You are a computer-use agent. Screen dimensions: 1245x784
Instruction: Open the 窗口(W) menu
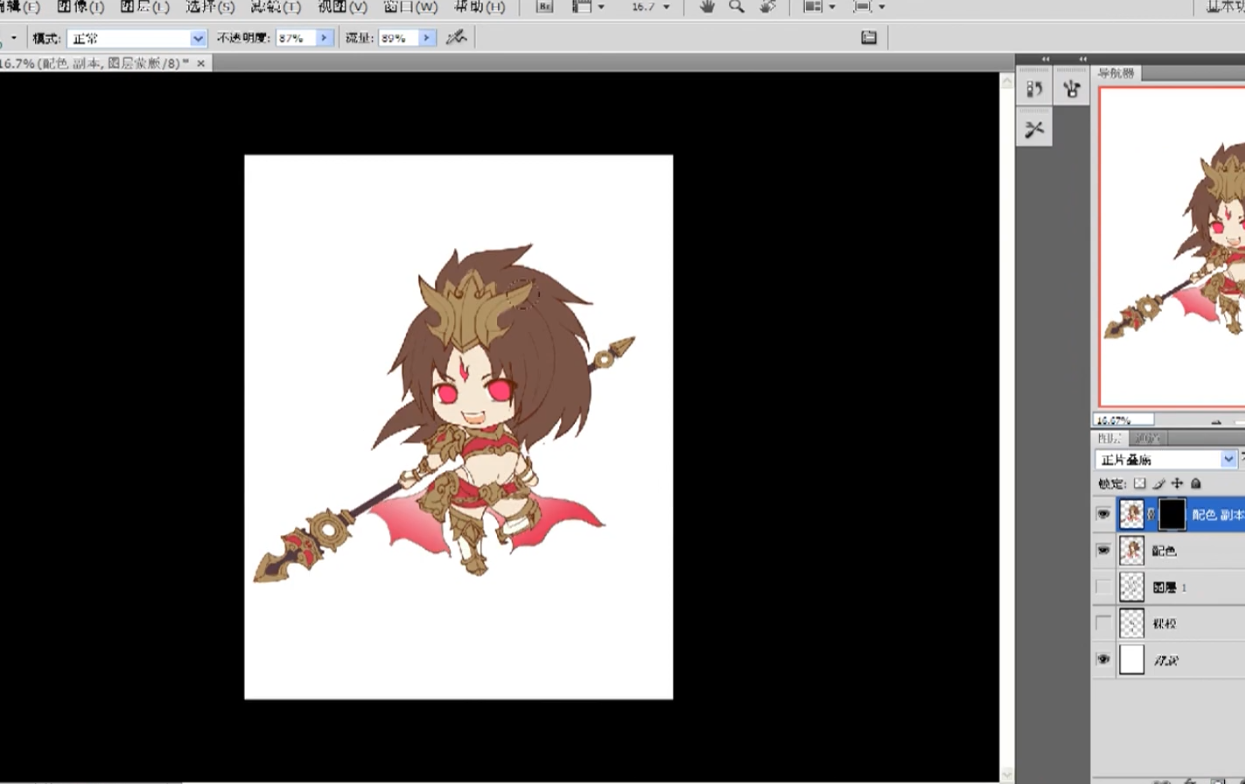tap(411, 6)
